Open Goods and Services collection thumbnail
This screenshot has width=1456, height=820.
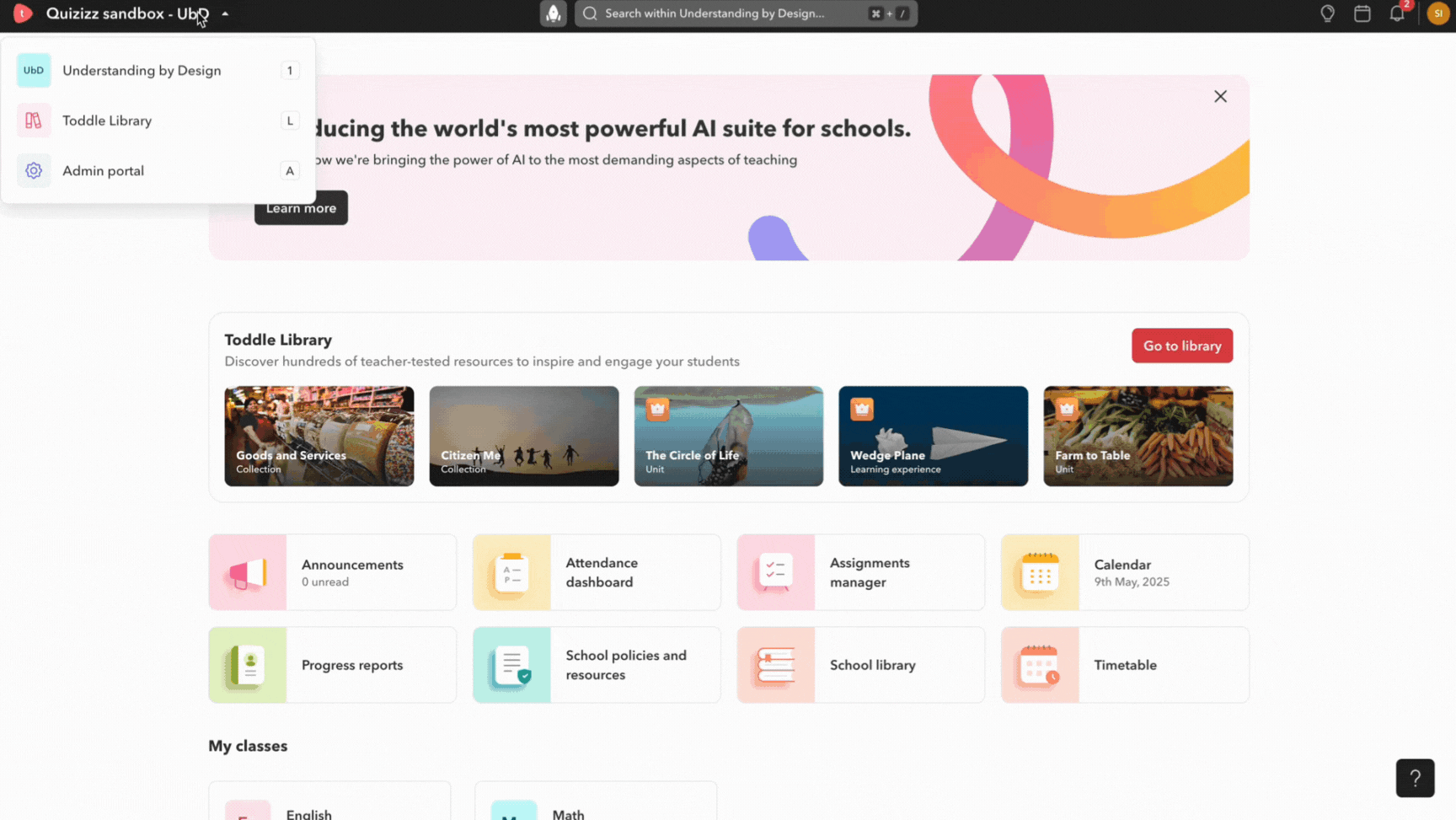[x=319, y=437]
